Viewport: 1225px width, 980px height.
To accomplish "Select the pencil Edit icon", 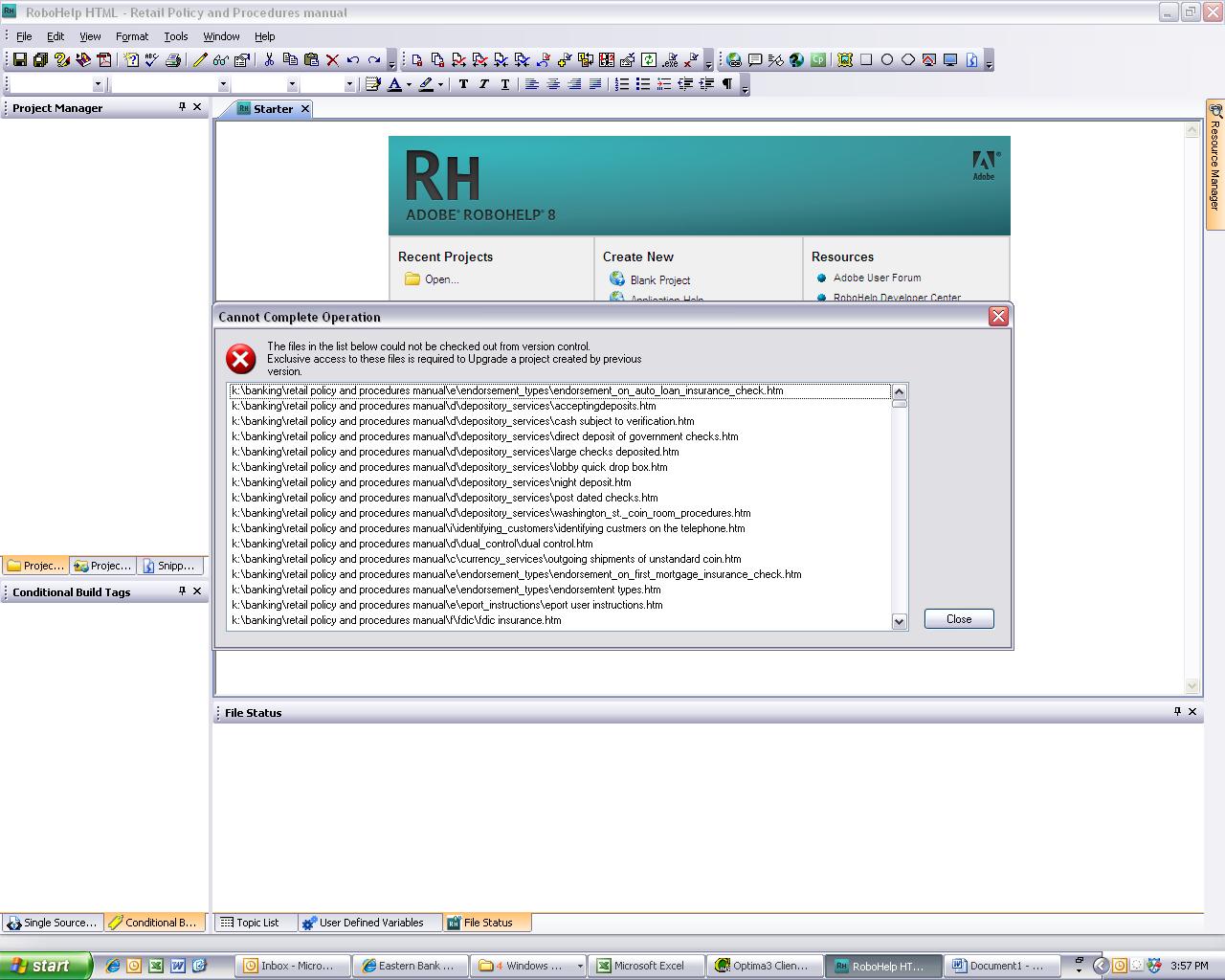I will point(199,59).
